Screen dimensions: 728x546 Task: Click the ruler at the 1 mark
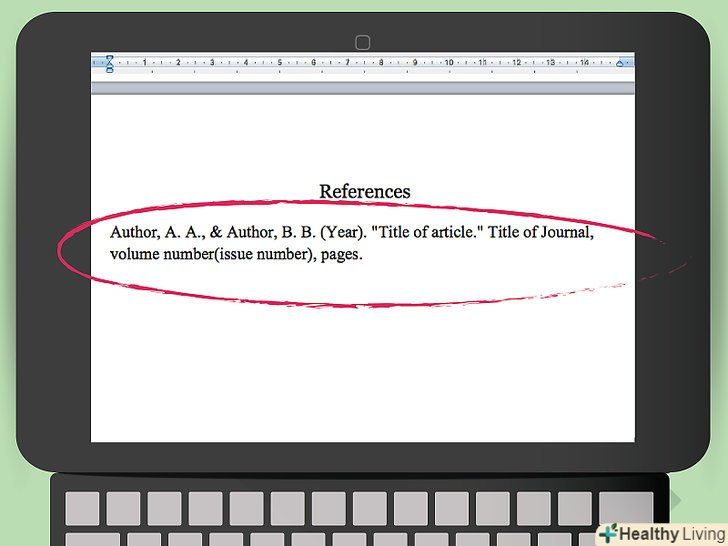pos(145,63)
